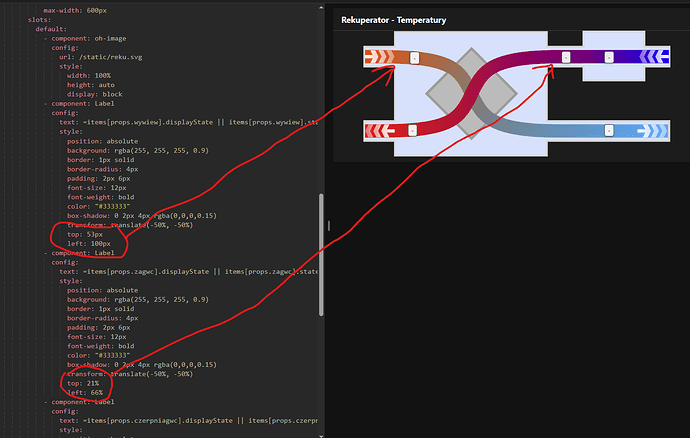Click the red arrows at the bottom-left duct end
Image resolution: width=690 pixels, height=438 pixels.
pyautogui.click(x=379, y=131)
